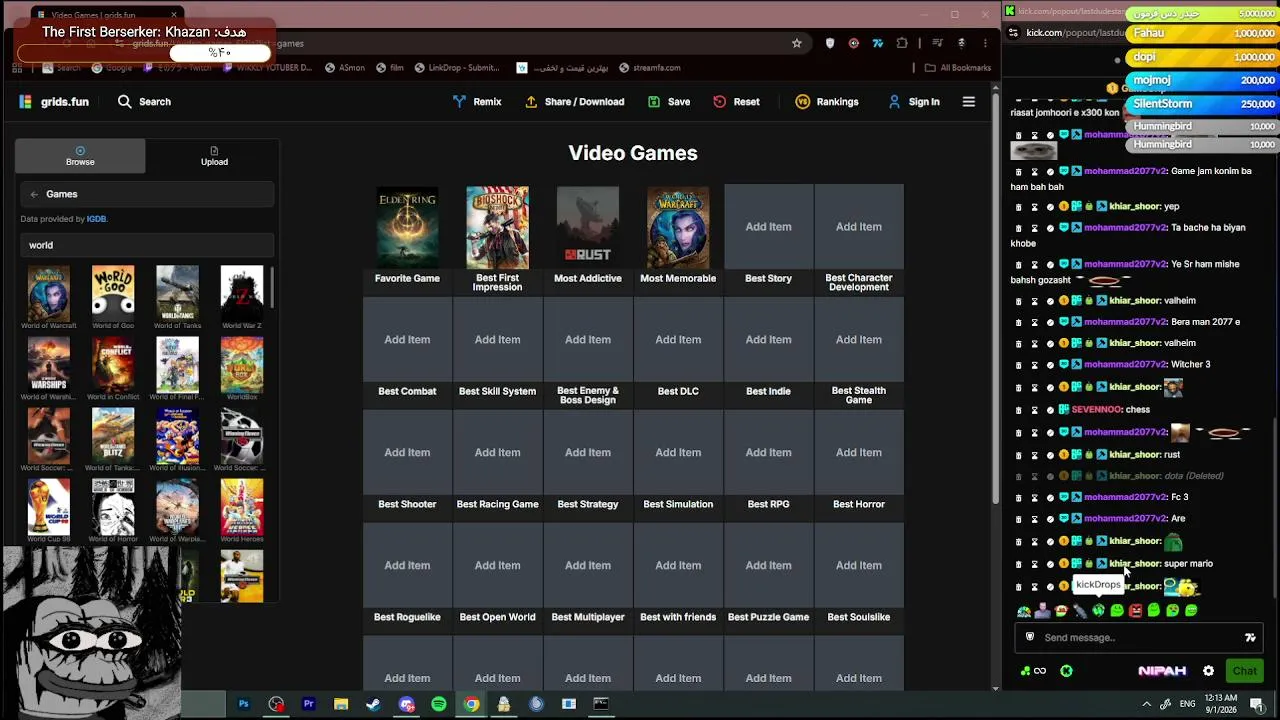The width and height of the screenshot is (1280, 720).
Task: Bookmark this page with the star icon
Action: pos(796,43)
